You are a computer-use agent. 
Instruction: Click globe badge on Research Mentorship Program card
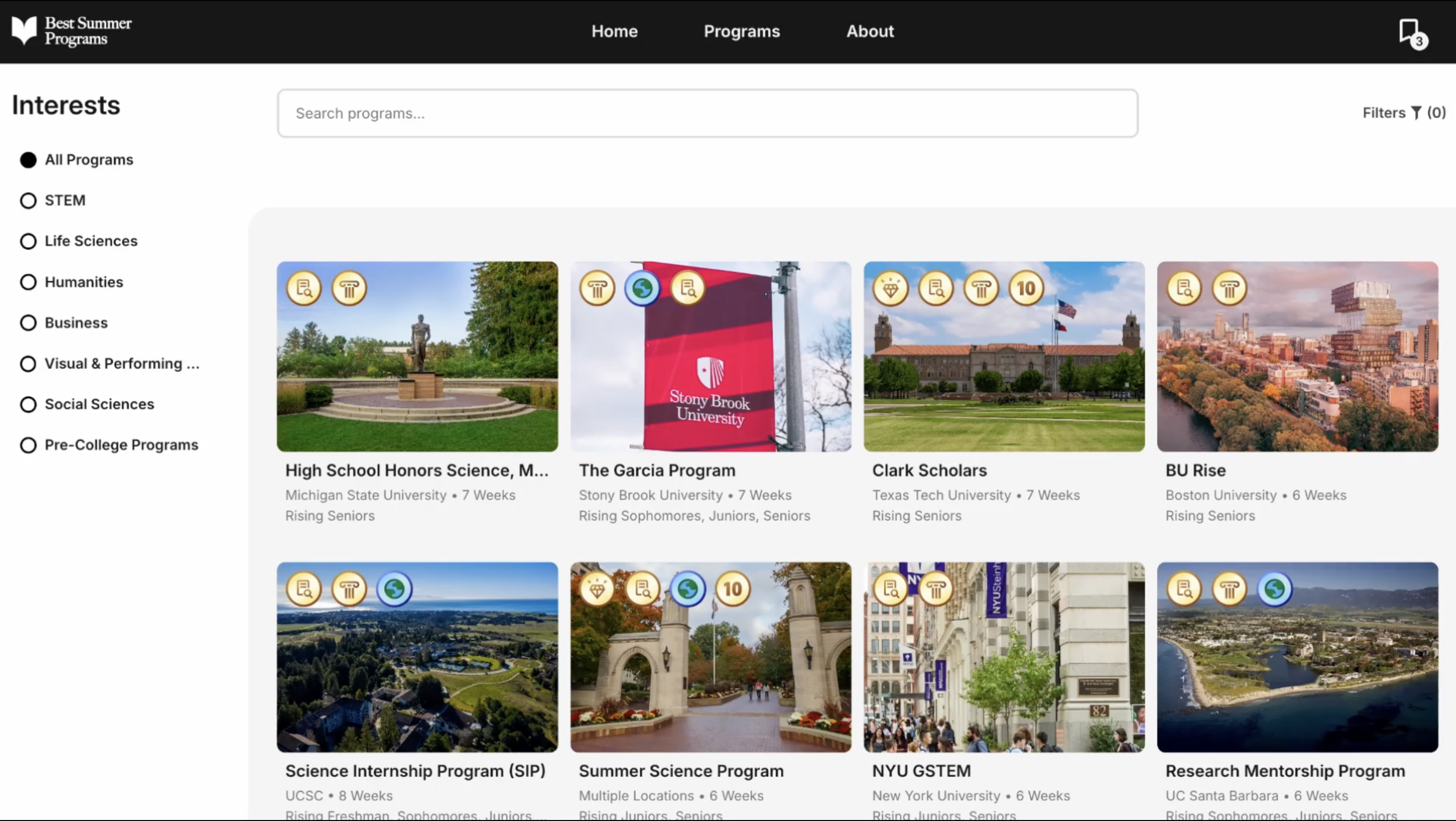tap(1275, 589)
